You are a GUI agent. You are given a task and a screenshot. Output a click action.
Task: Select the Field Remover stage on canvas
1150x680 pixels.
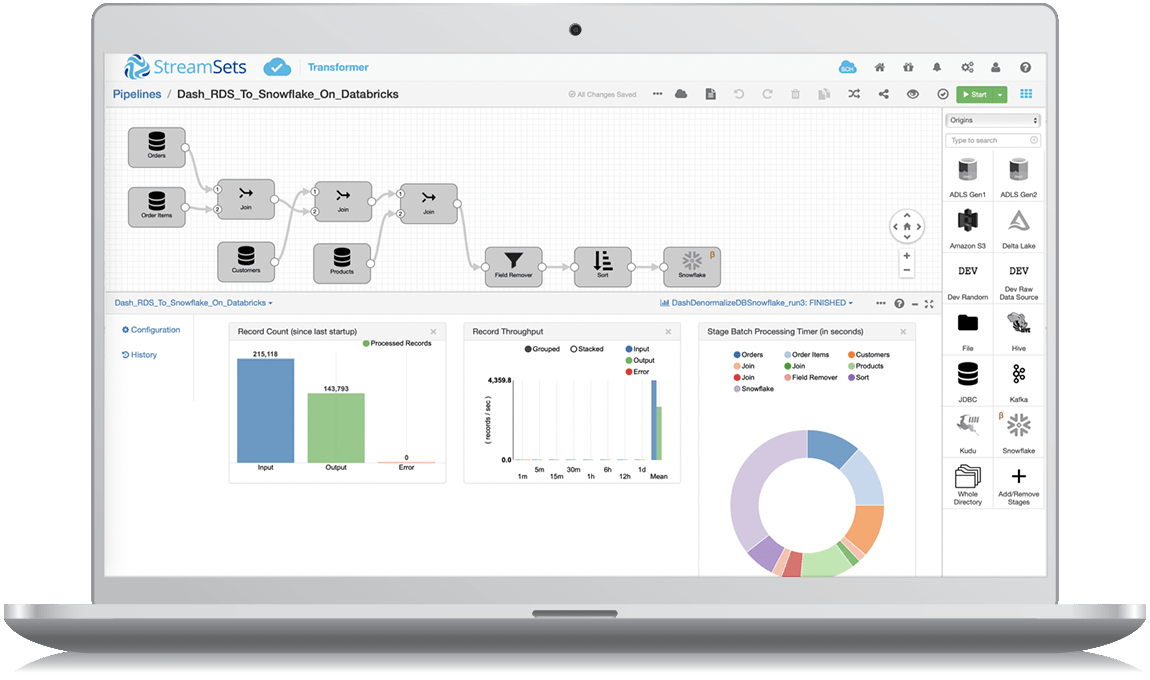point(513,266)
